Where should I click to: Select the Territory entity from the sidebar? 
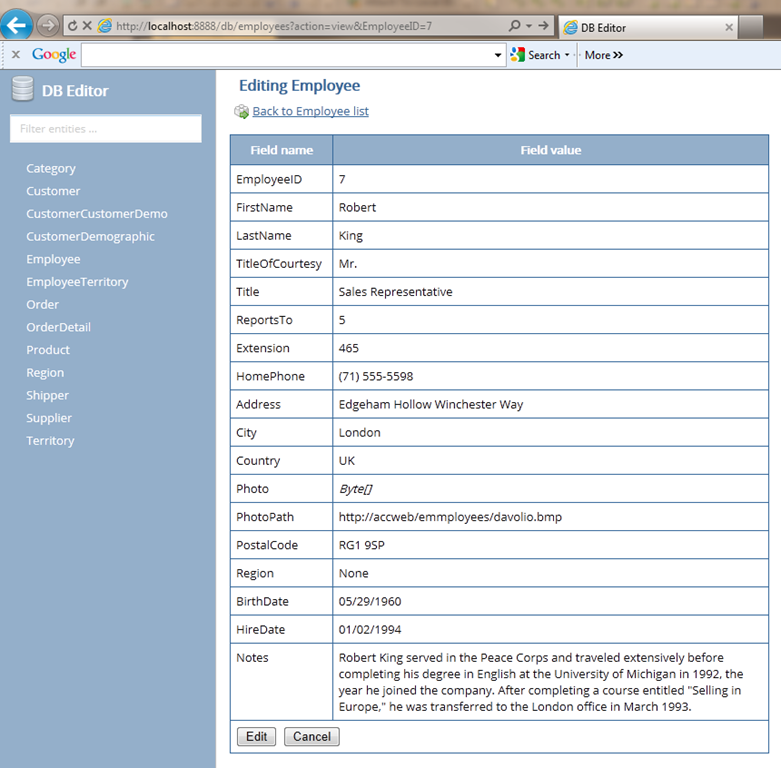(x=50, y=441)
